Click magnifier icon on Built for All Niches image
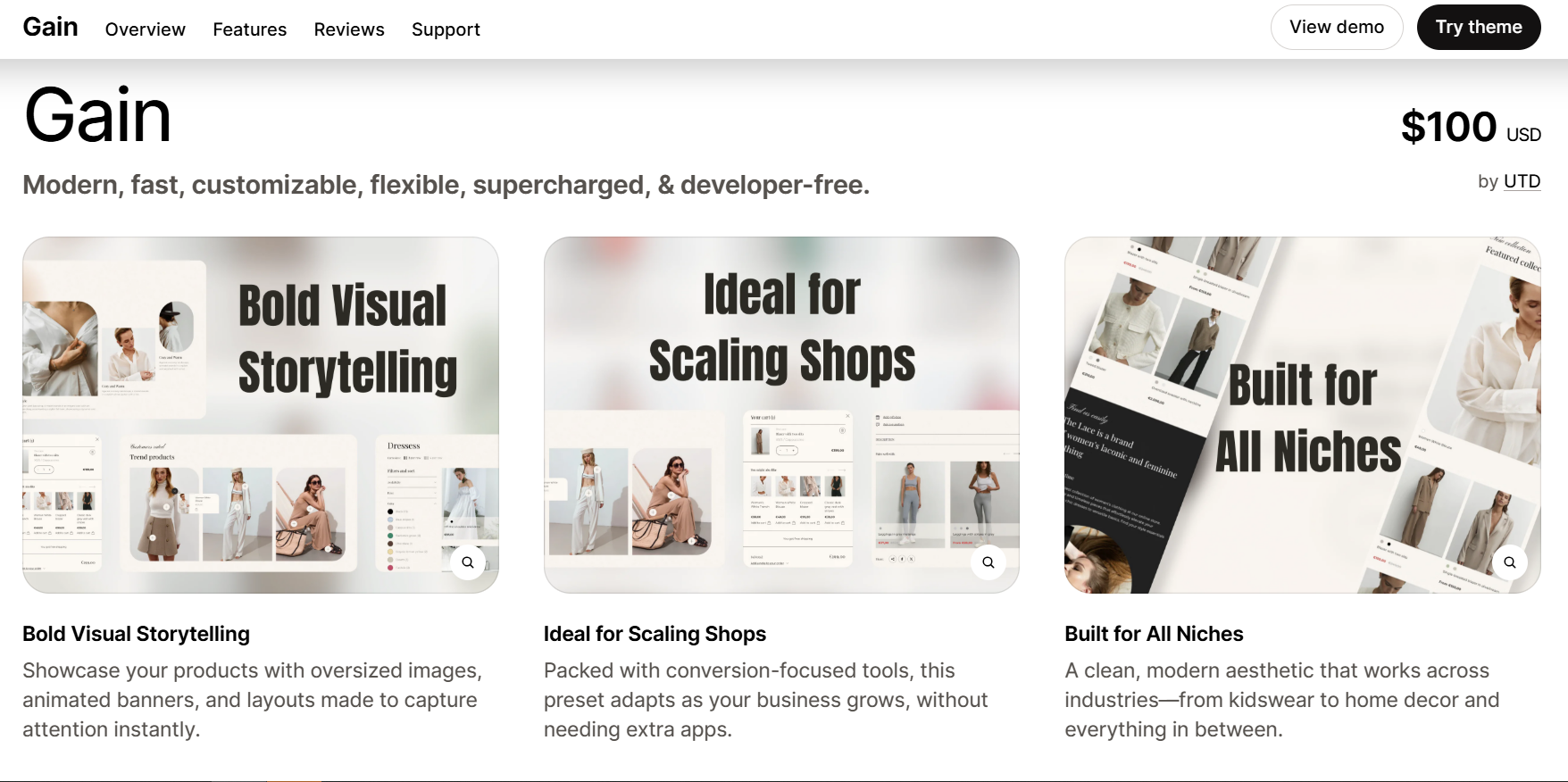 1510,562
